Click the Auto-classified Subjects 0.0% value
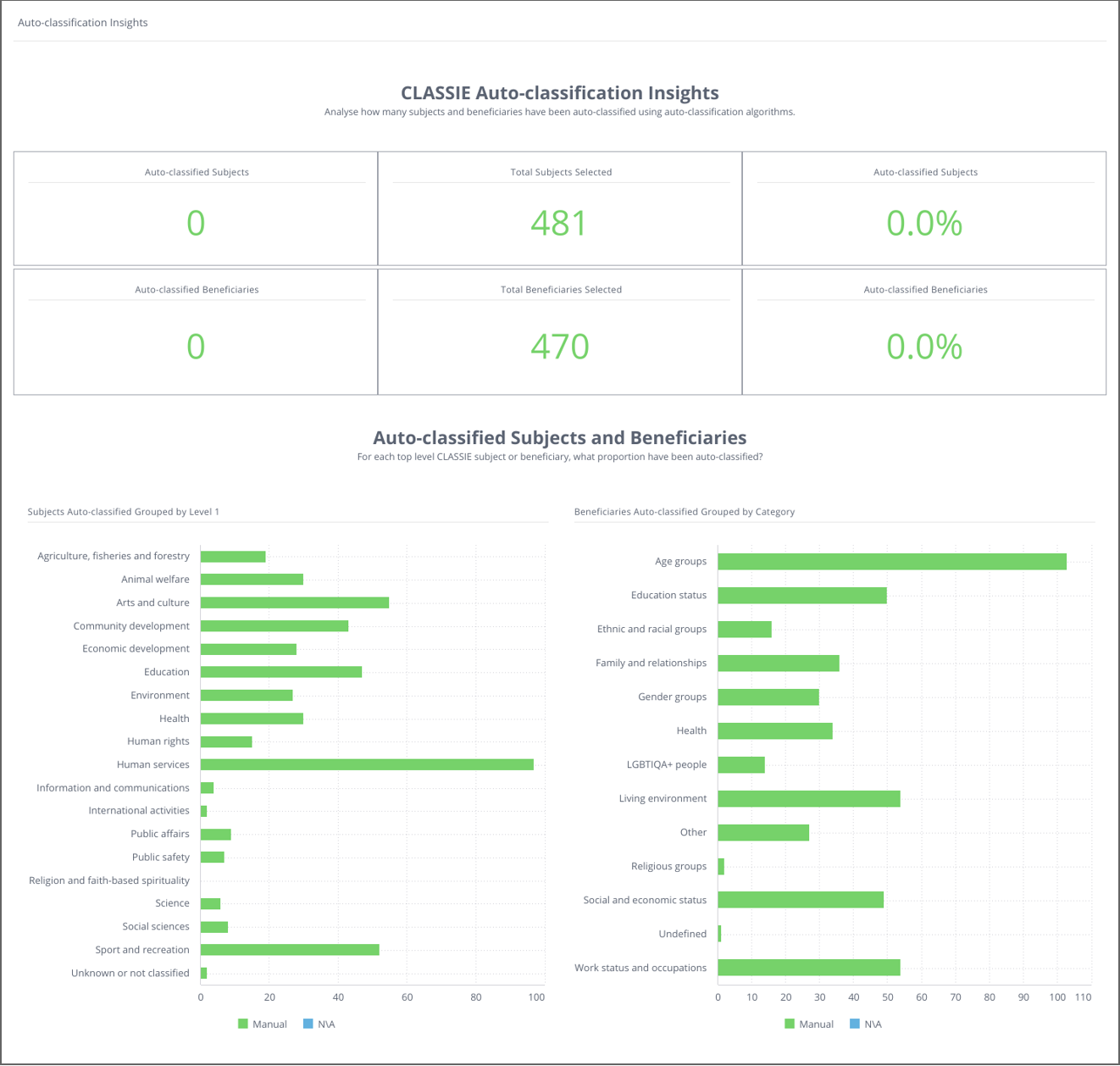This screenshot has width=1120, height=1066. (924, 224)
